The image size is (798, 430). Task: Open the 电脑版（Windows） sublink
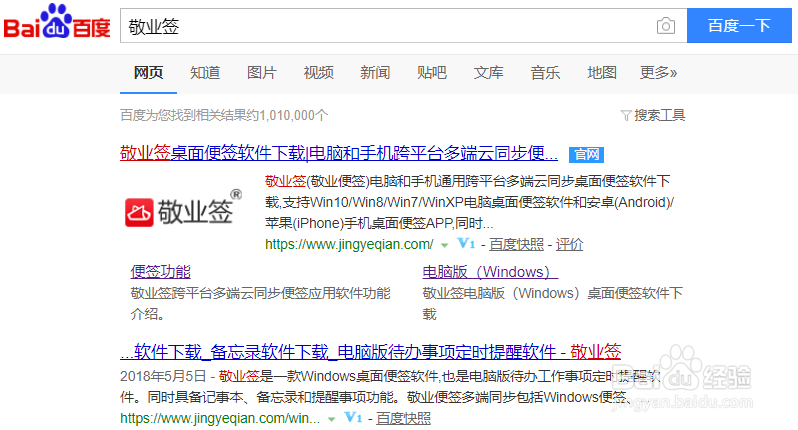click(x=490, y=272)
